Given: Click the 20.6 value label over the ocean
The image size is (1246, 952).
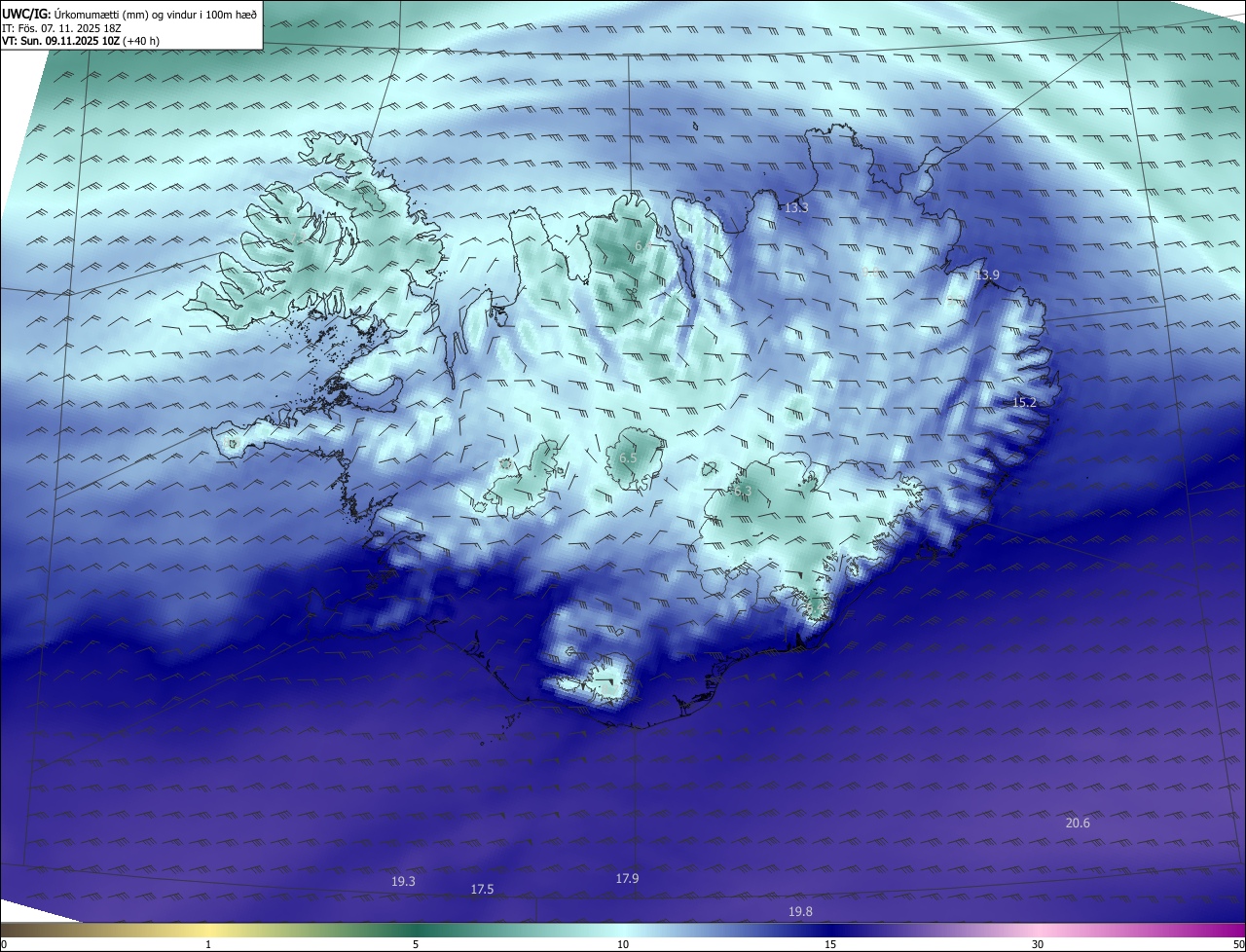Looking at the screenshot, I should (1078, 823).
